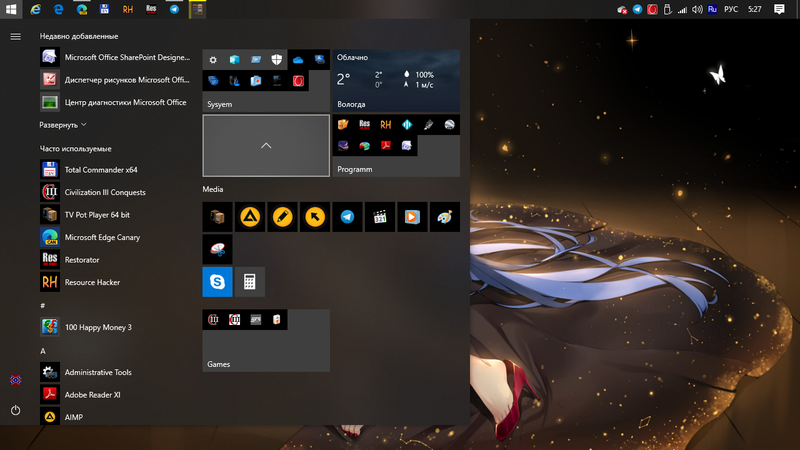The height and width of the screenshot is (450, 800).
Task: Launch Adobe Reader XI from app list
Action: click(x=116, y=394)
